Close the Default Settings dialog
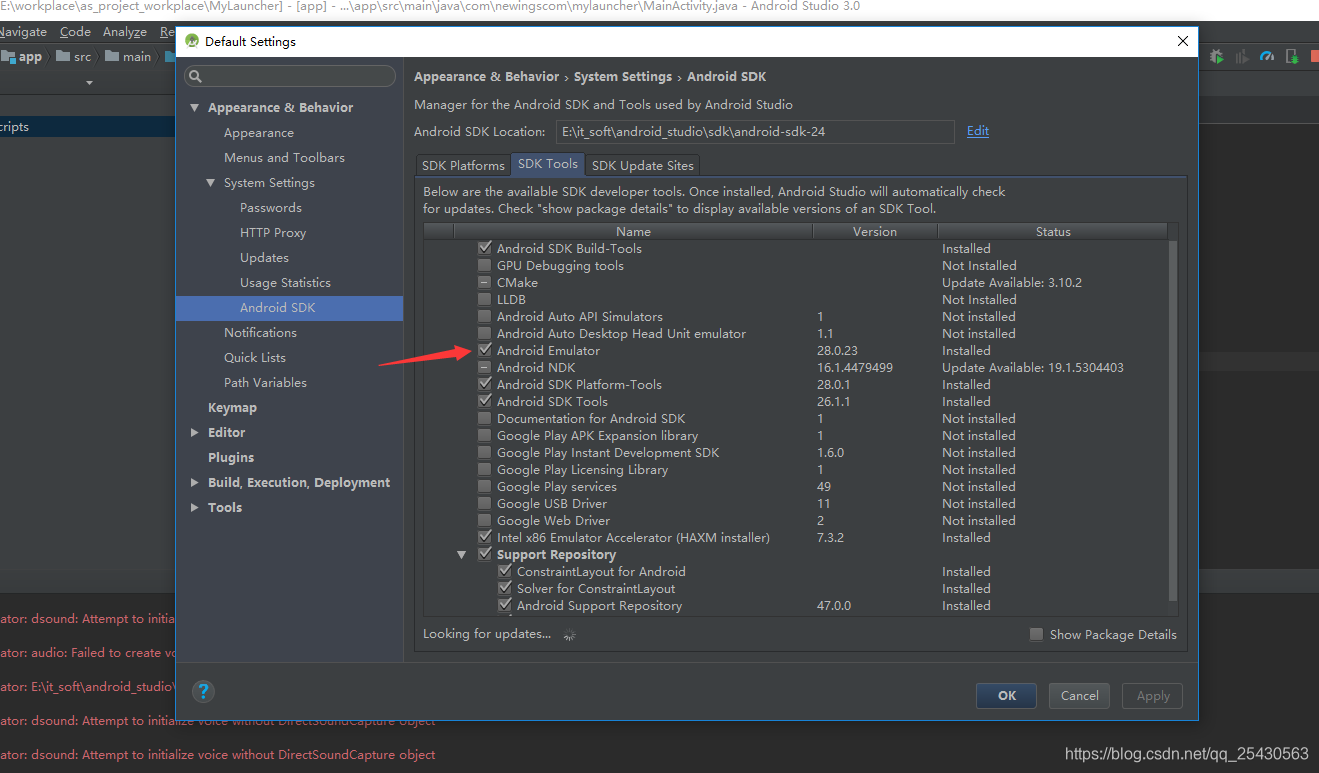The image size is (1319, 773). point(1183,41)
